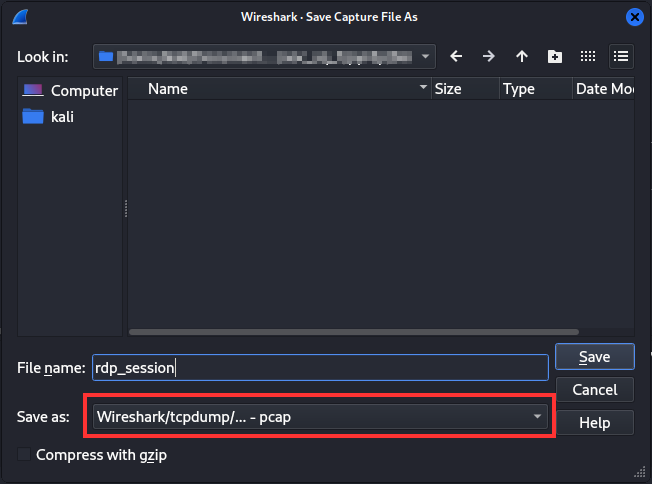Sort files by Type column
Image resolution: width=652 pixels, height=484 pixels.
coord(536,89)
